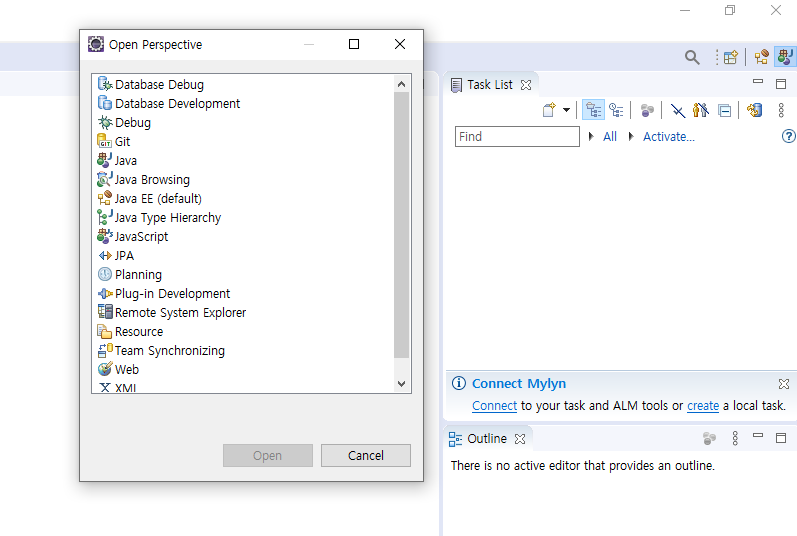Select Team Synchronizing perspective
Image resolution: width=797 pixels, height=536 pixels.
point(161,351)
